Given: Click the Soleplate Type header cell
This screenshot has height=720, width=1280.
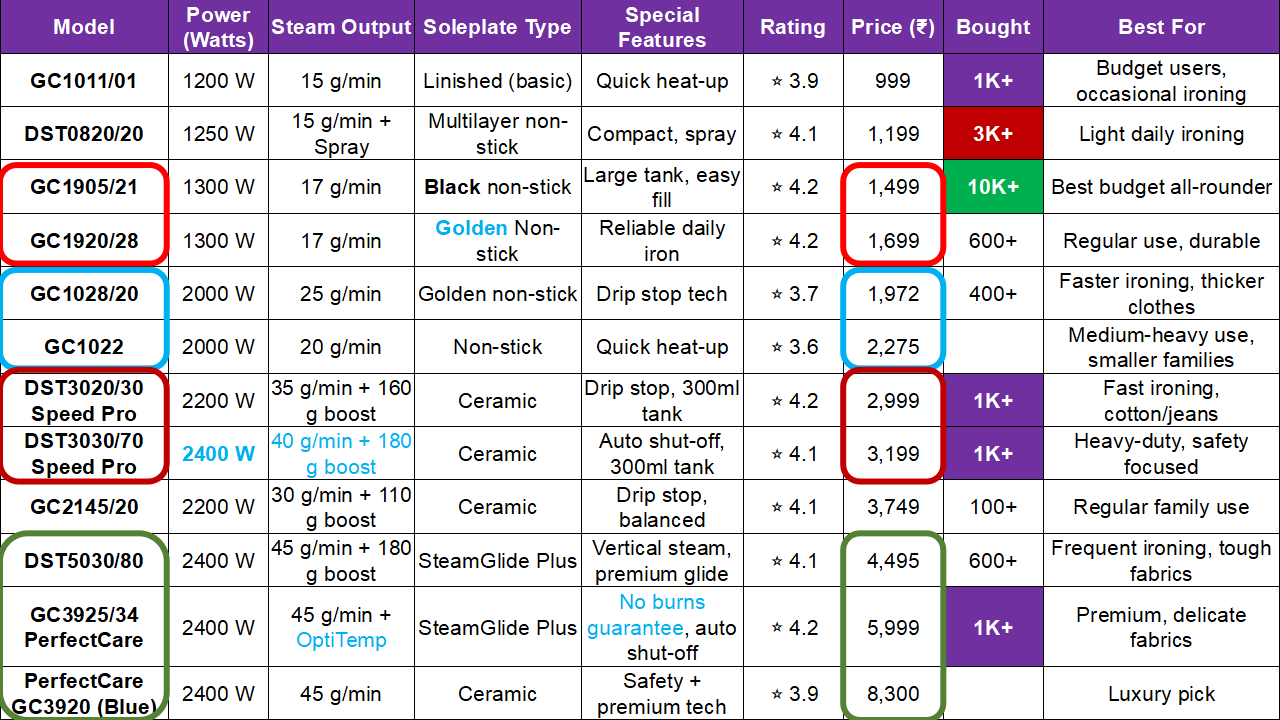Looking at the screenshot, I should (x=497, y=27).
